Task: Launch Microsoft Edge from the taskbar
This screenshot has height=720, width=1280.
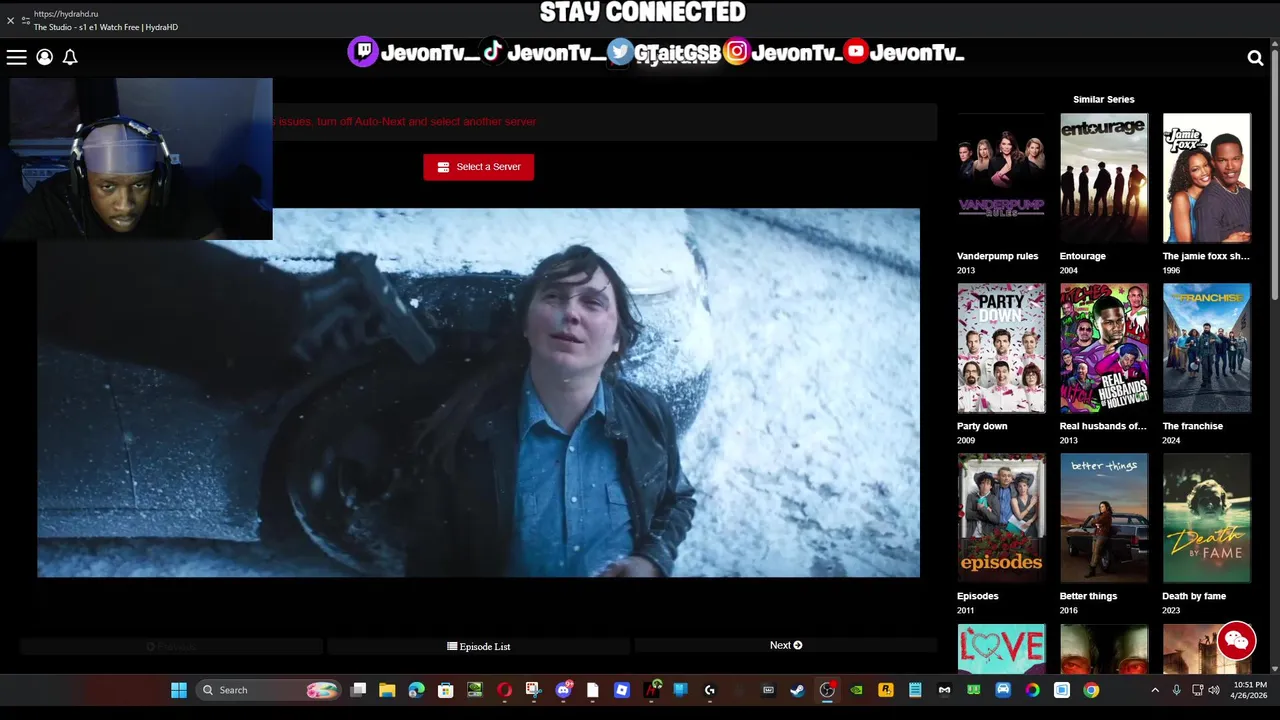Action: pos(416,690)
